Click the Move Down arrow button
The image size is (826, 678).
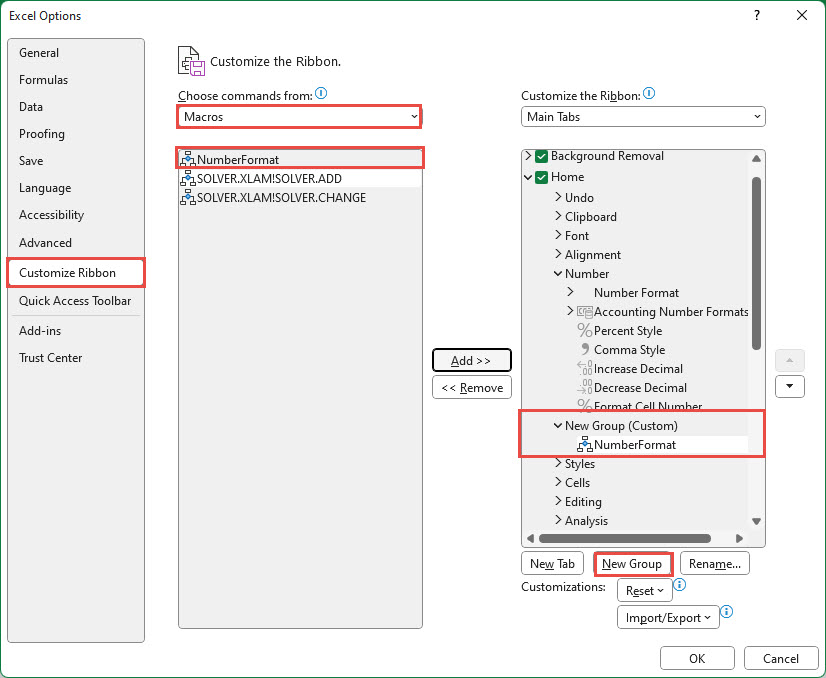point(790,387)
